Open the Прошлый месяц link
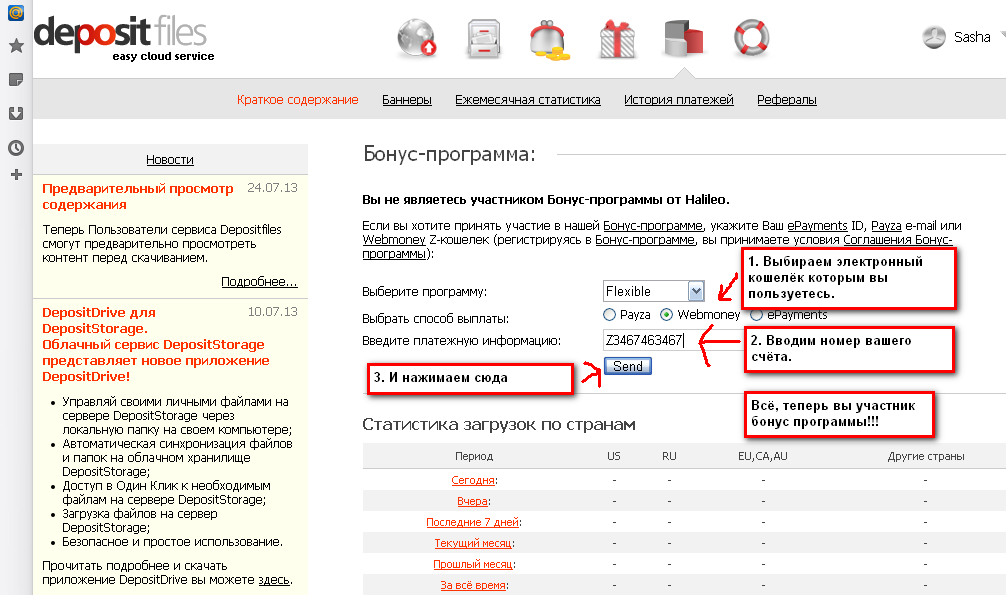The image size is (1006, 595). (x=473, y=564)
